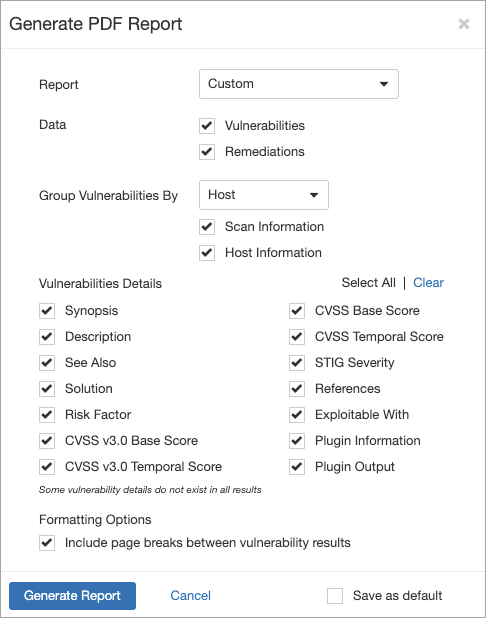This screenshot has height=618, width=486.
Task: Click the Select All link
Action: pos(369,283)
